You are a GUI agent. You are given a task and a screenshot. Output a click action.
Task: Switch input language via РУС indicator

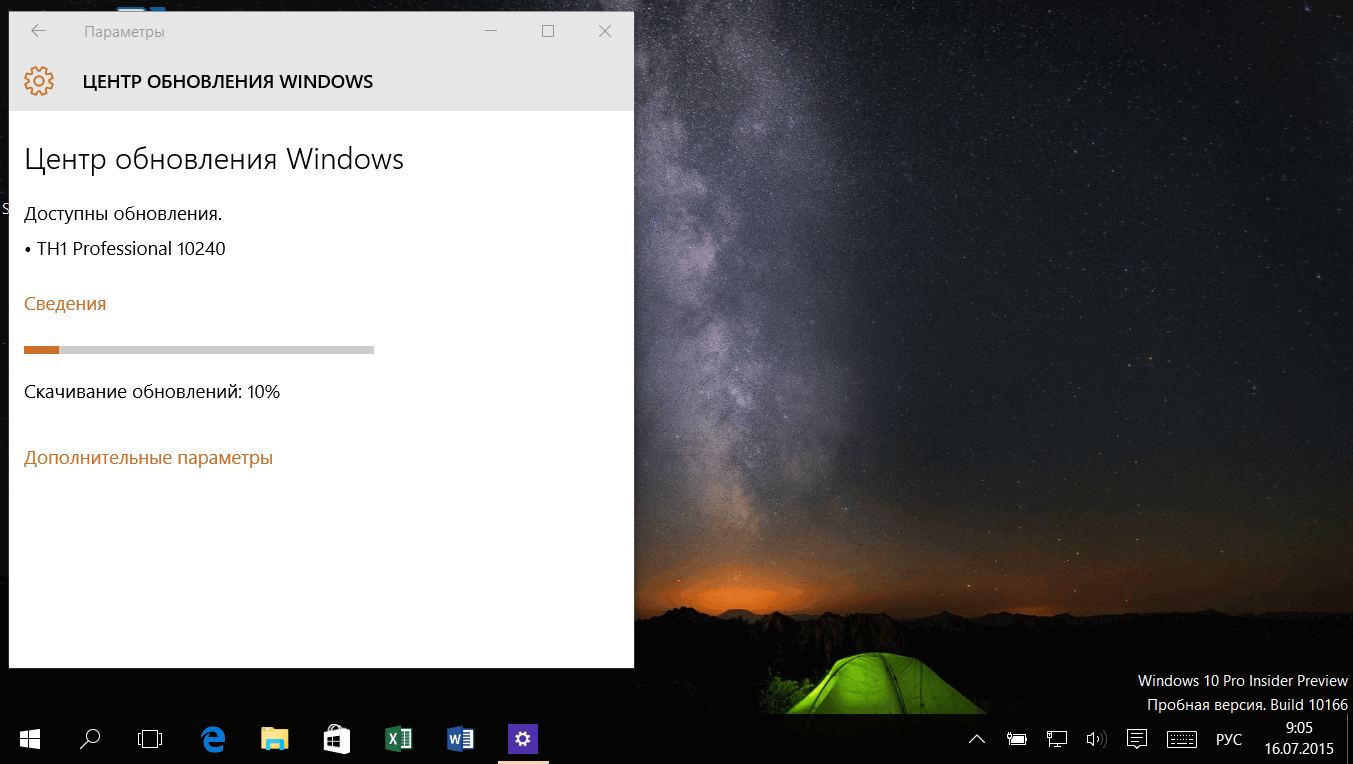(1229, 740)
